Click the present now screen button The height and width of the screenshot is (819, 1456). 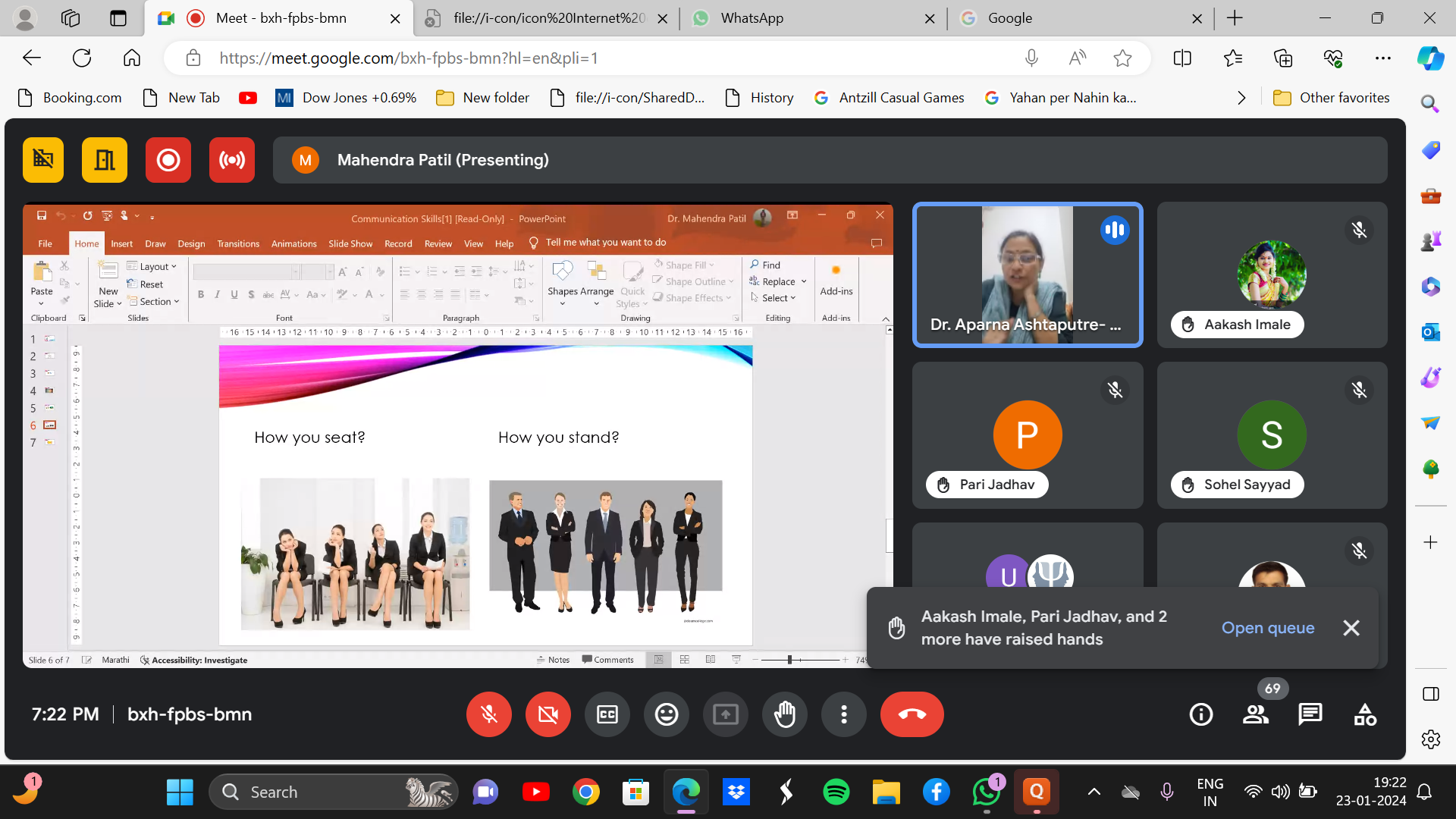726,714
